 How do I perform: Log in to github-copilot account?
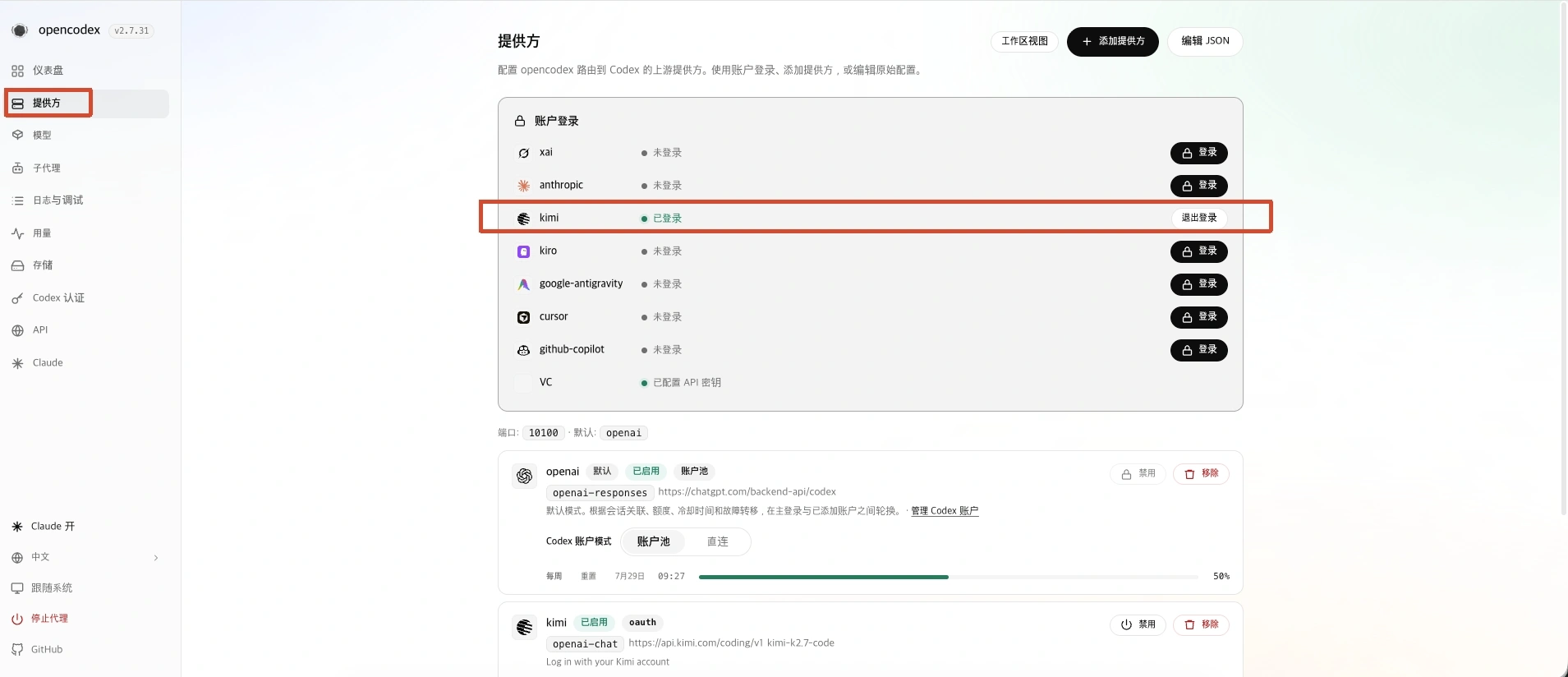(1198, 350)
